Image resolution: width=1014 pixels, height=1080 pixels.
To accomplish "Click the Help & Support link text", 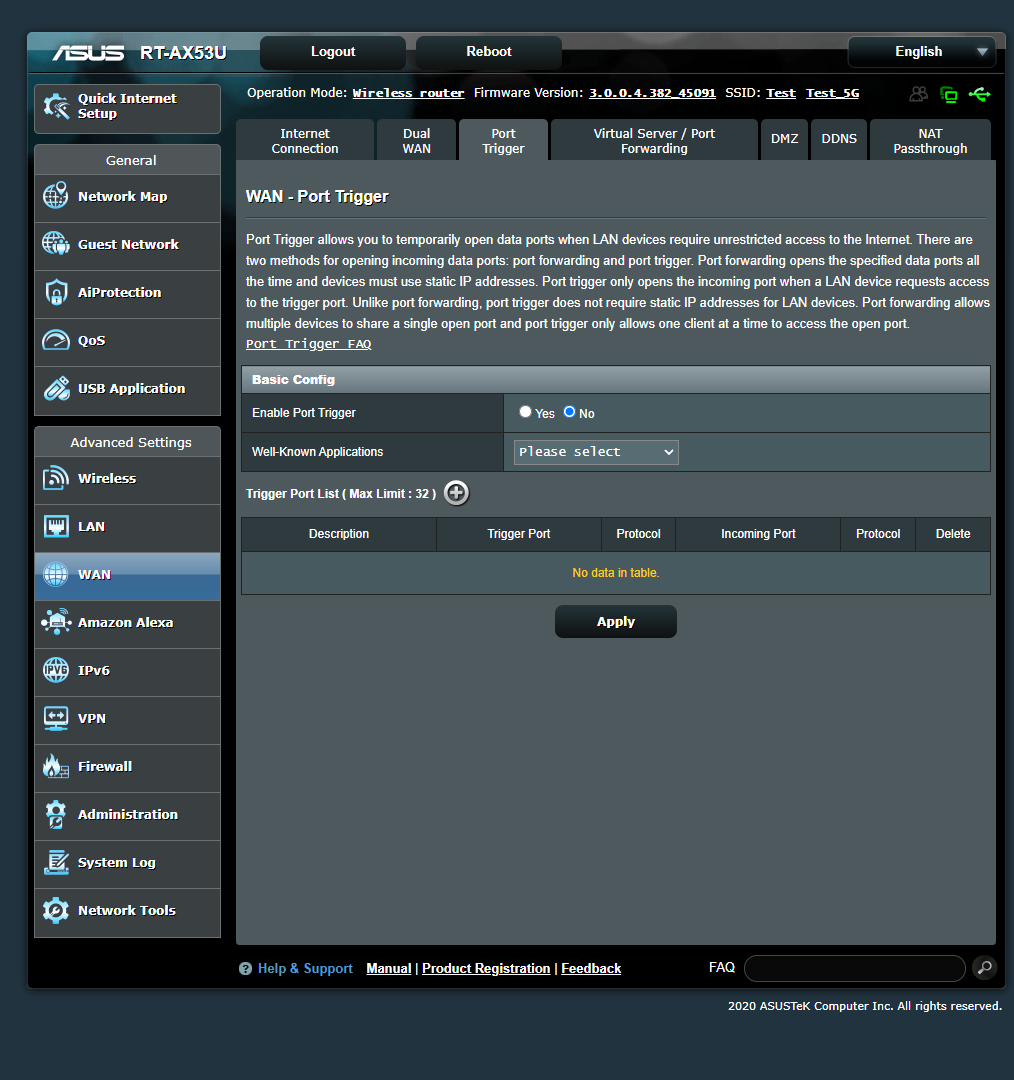I will pyautogui.click(x=305, y=968).
